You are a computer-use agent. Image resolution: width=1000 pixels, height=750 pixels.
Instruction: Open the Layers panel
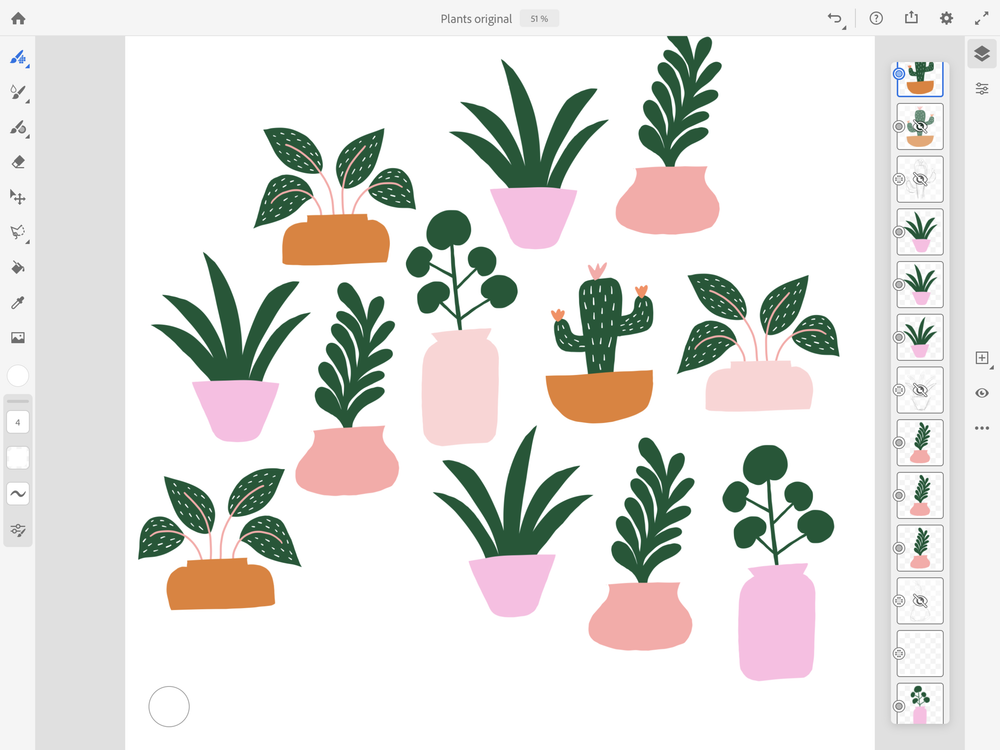981,54
